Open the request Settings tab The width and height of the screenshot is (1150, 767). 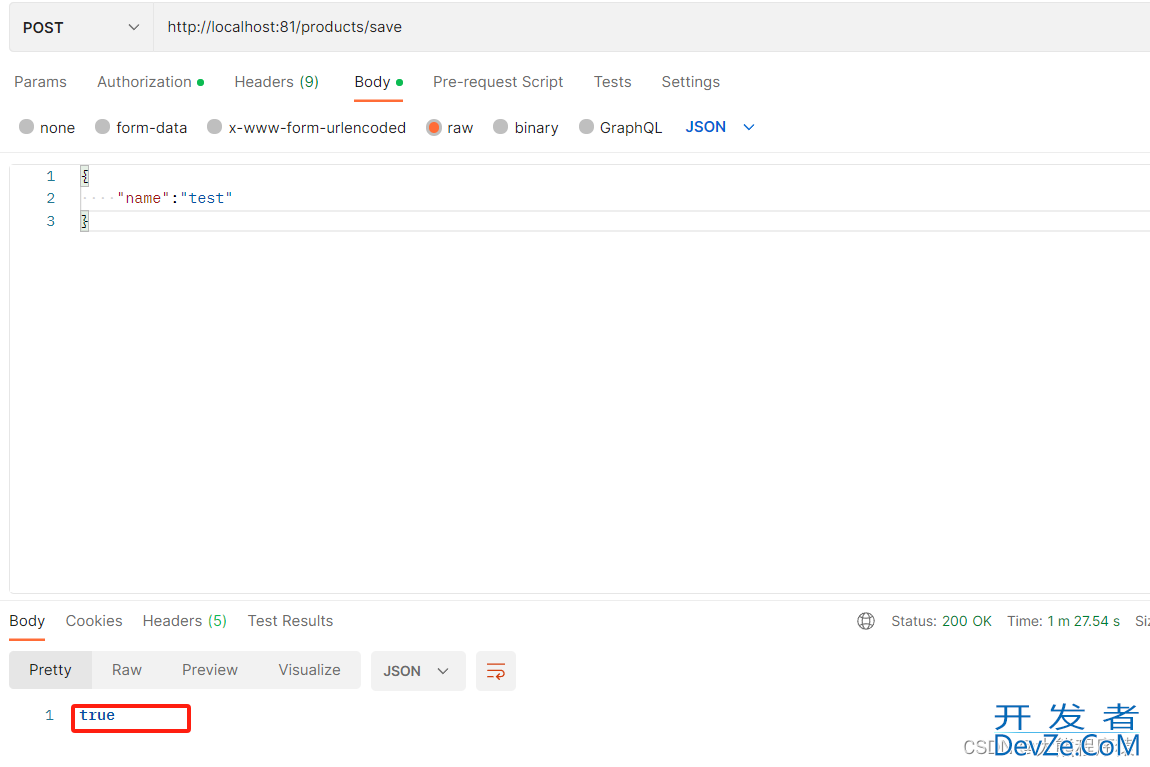(x=690, y=82)
